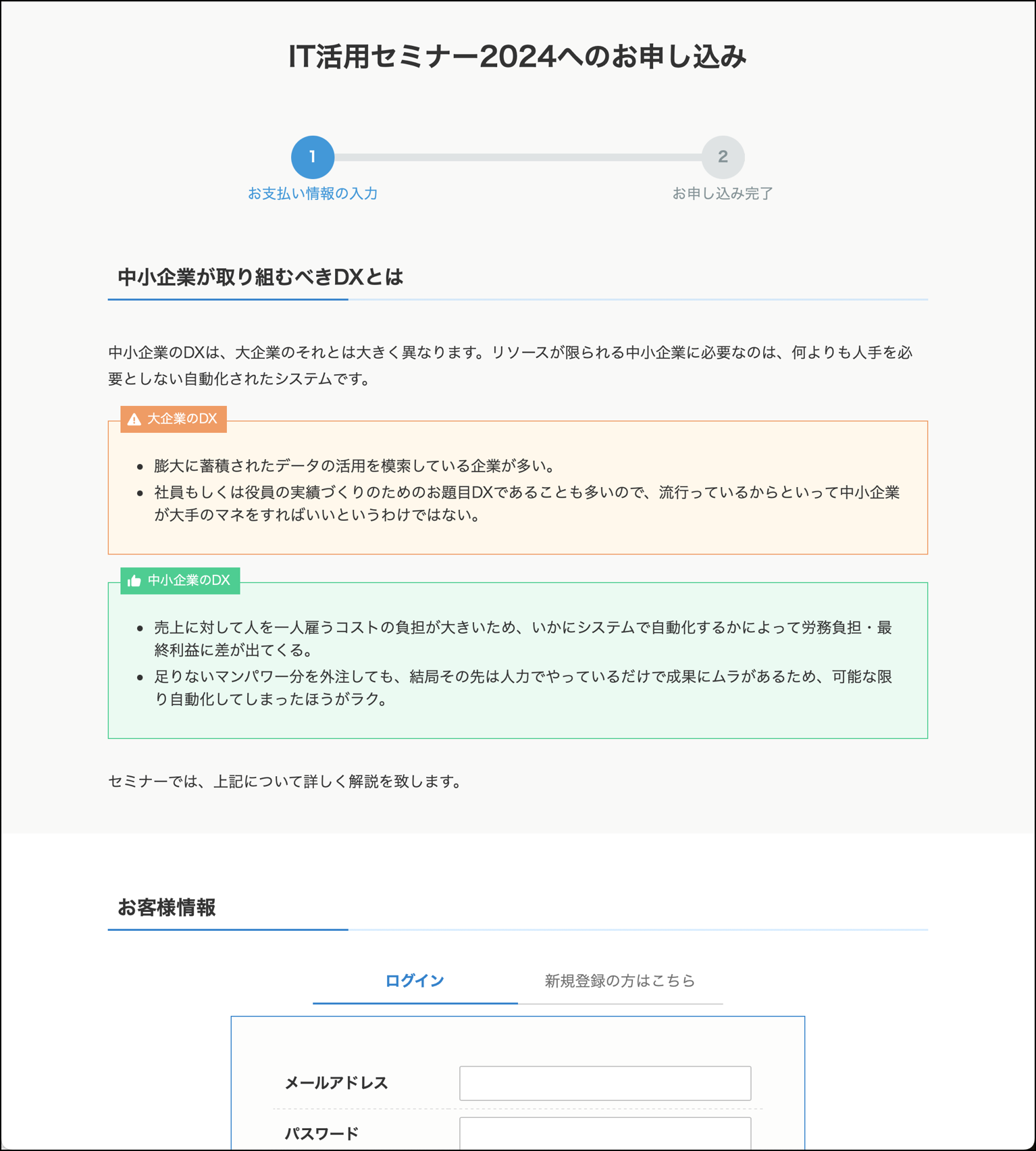Click the gray step 2 circle

pos(722,157)
